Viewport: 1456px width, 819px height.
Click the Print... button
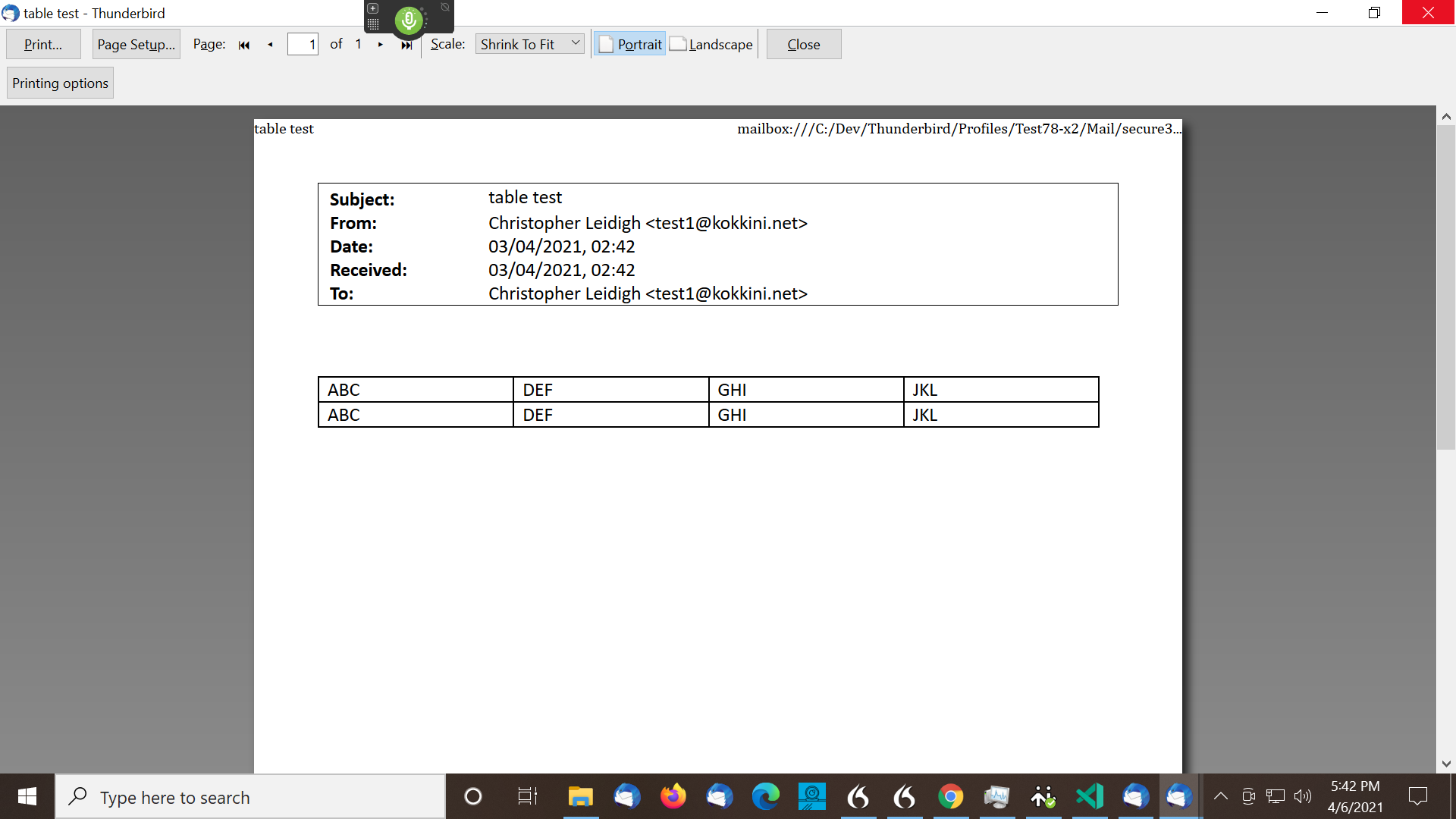pos(43,45)
